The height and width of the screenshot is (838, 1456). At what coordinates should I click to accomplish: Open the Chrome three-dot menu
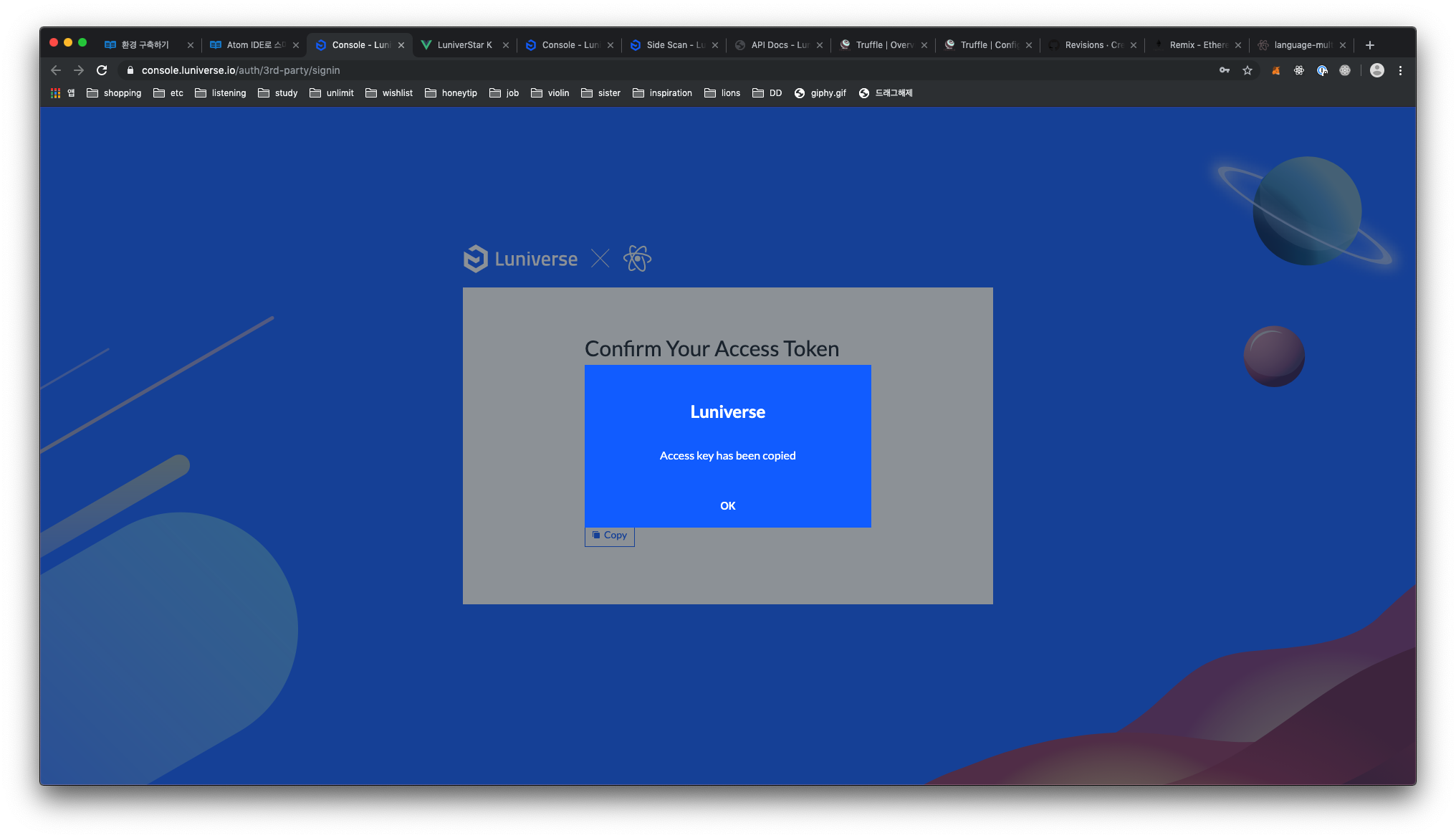[x=1400, y=70]
